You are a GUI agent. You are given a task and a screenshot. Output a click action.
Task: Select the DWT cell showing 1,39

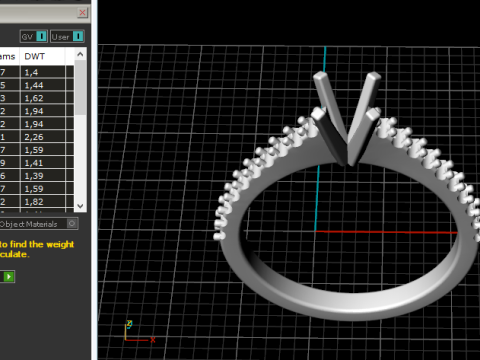43,176
